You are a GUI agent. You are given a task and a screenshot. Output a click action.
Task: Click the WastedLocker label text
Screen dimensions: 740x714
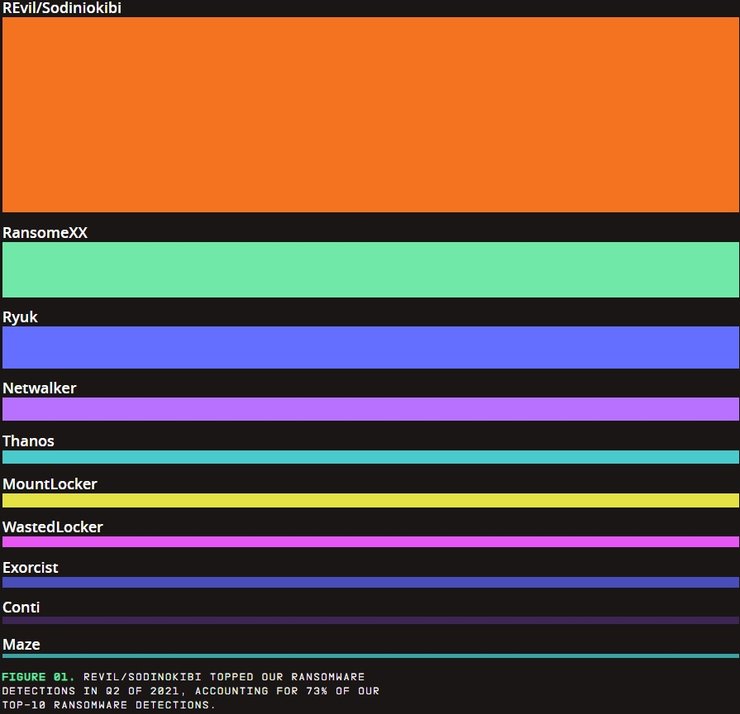pyautogui.click(x=52, y=527)
